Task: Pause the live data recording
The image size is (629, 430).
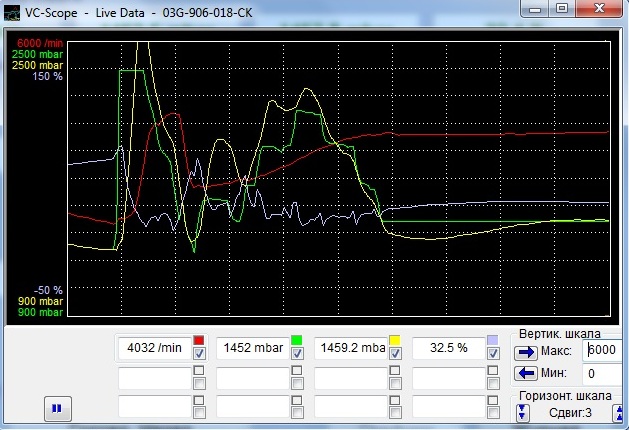Action: pos(58,409)
